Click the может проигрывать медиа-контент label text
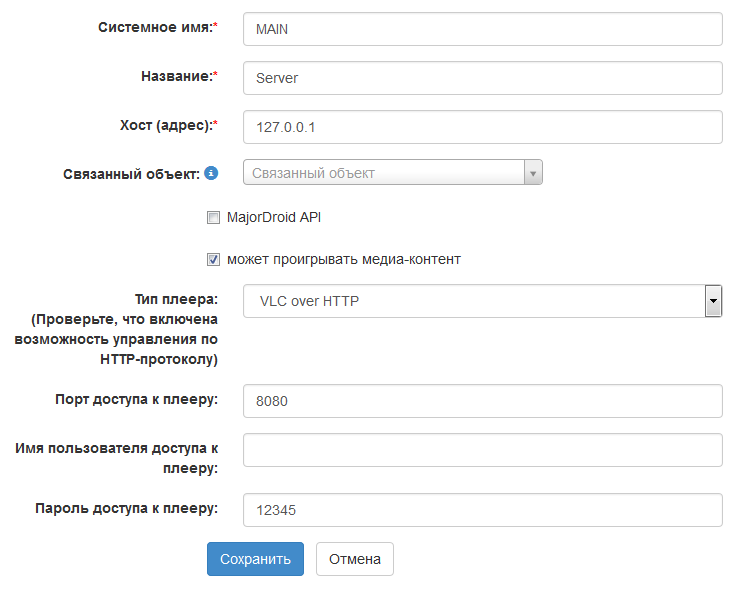This screenshot has height=607, width=752. pos(343,259)
